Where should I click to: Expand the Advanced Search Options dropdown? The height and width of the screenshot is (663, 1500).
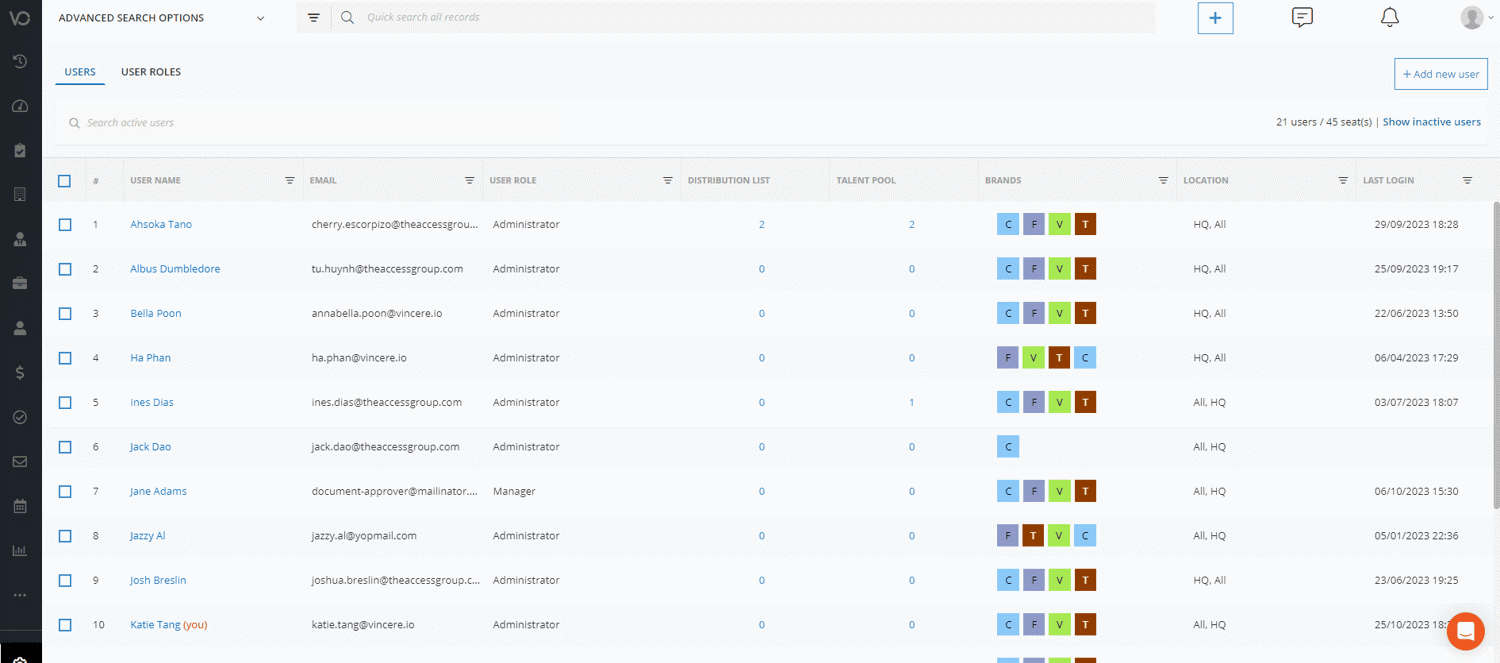point(162,18)
